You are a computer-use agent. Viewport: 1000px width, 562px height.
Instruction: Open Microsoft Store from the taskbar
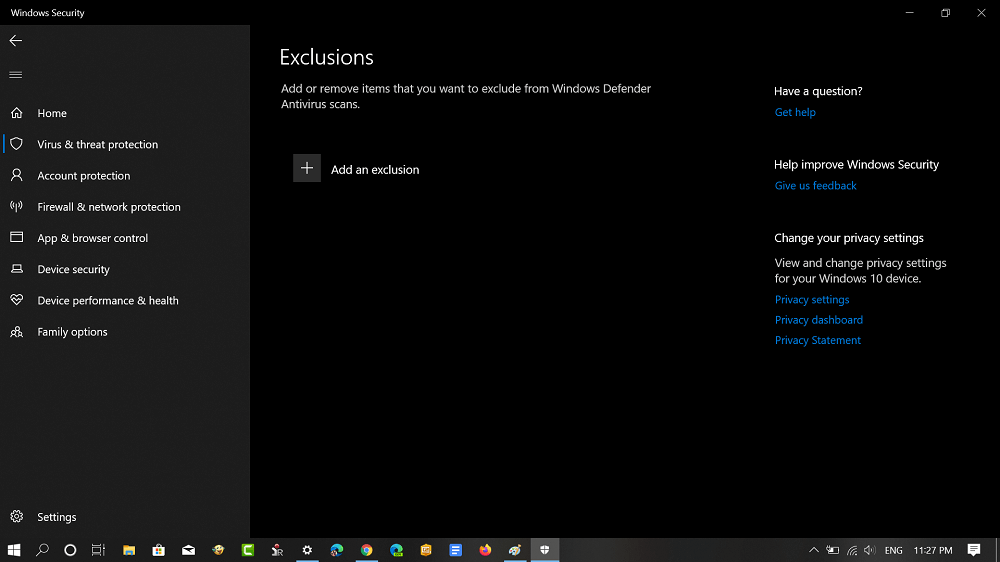[159, 550]
